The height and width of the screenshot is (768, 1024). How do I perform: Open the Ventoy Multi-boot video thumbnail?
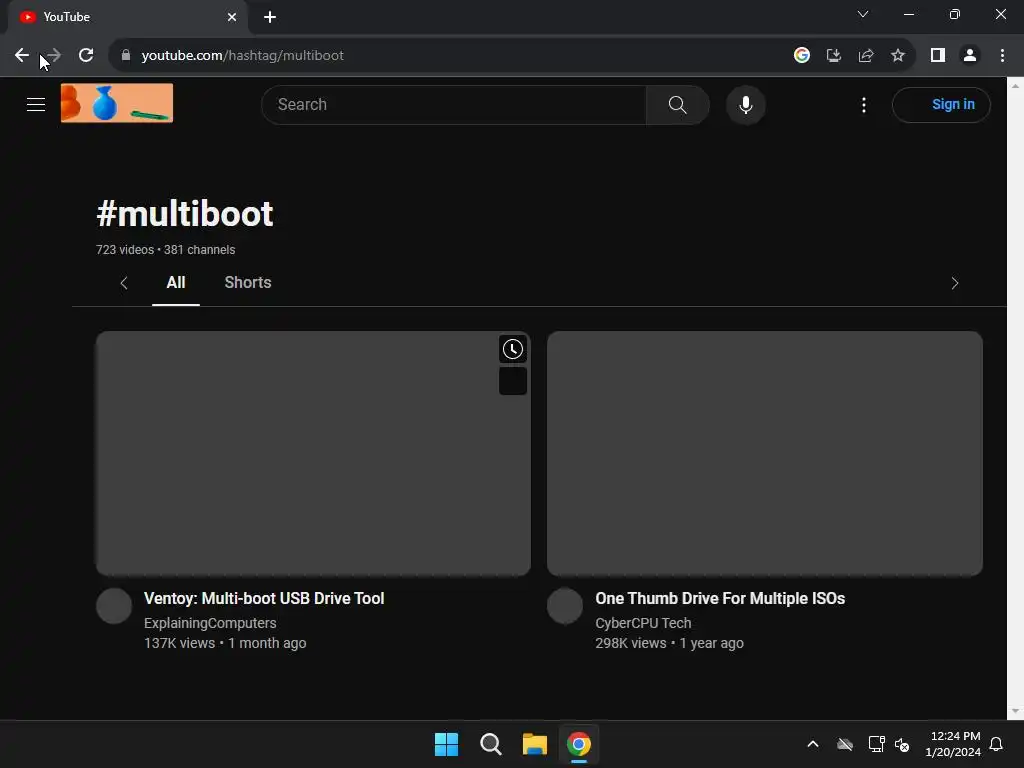[313, 453]
